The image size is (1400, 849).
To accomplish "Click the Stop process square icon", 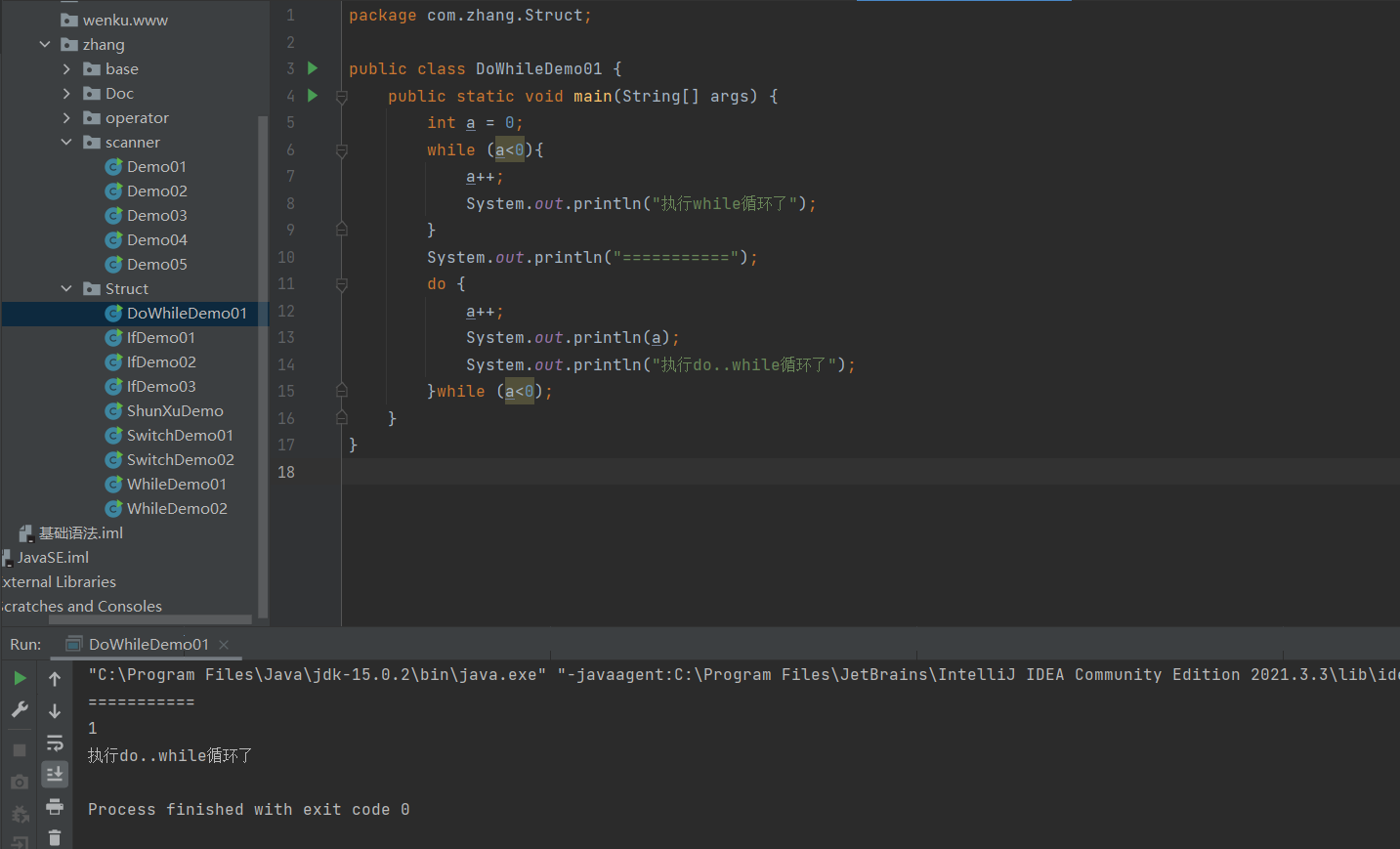I will tap(20, 750).
